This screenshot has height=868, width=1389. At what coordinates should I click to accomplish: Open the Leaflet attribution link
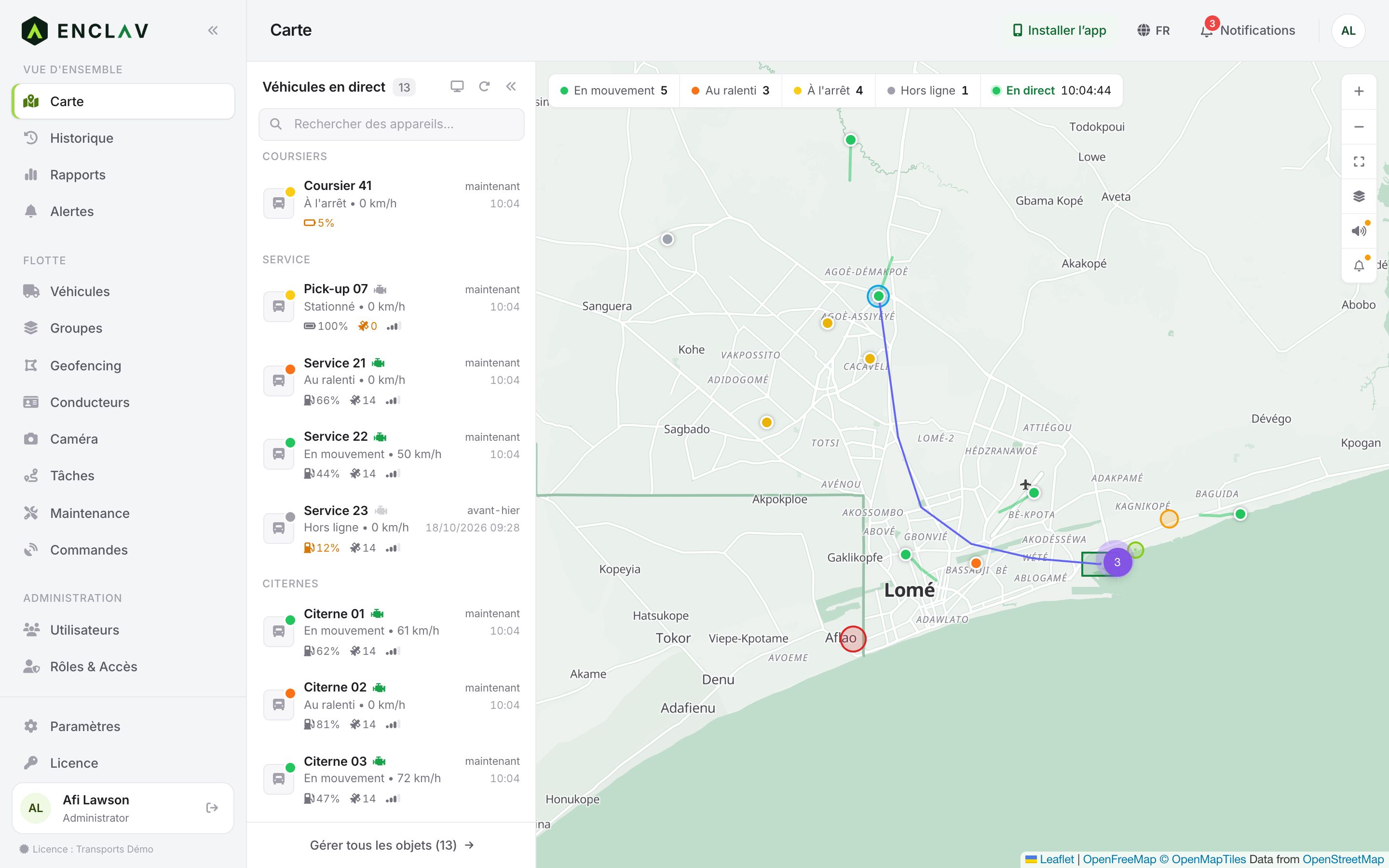pos(1050,859)
